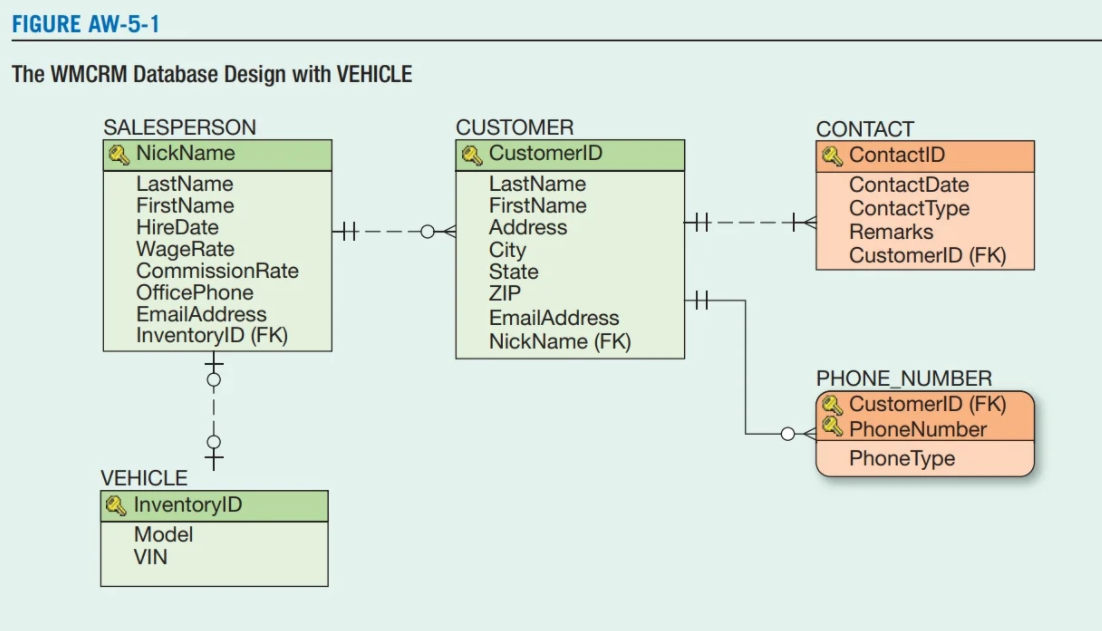
Task: Click the 'ContactID' primary key text
Action: pyautogui.click(x=897, y=155)
